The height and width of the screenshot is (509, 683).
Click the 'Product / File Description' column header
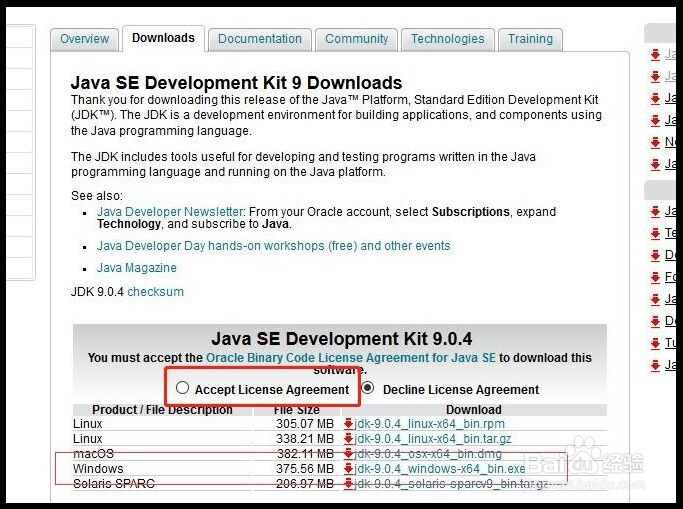(x=162, y=410)
